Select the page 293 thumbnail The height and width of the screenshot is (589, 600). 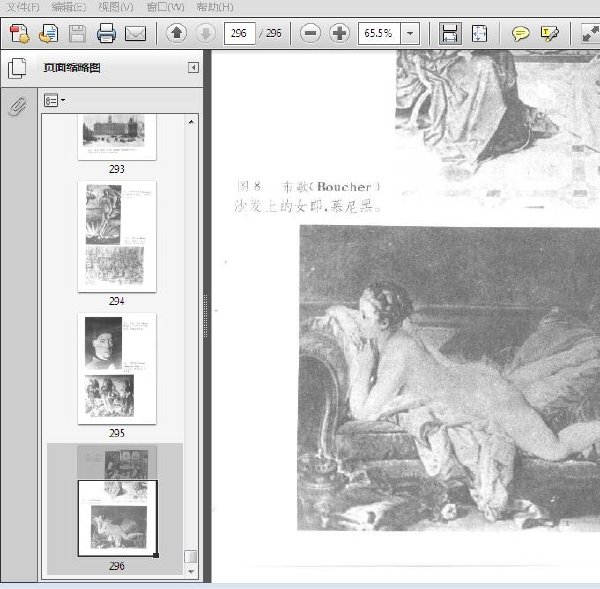(117, 137)
